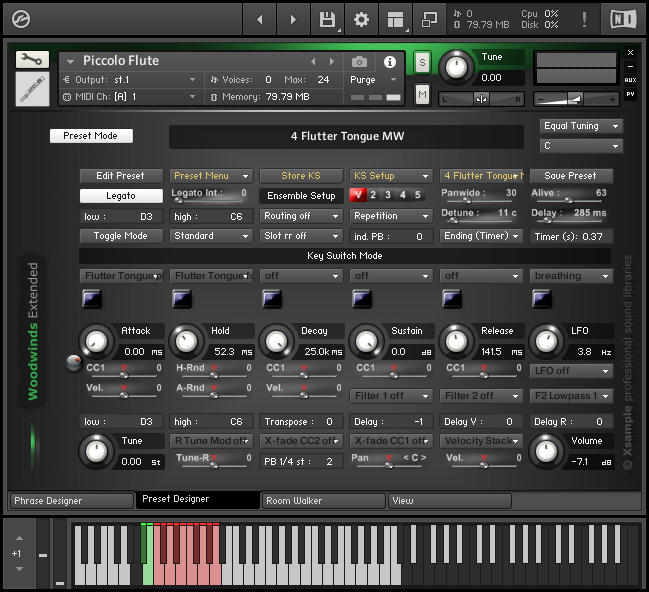Click the Edit Preset button

point(121,176)
